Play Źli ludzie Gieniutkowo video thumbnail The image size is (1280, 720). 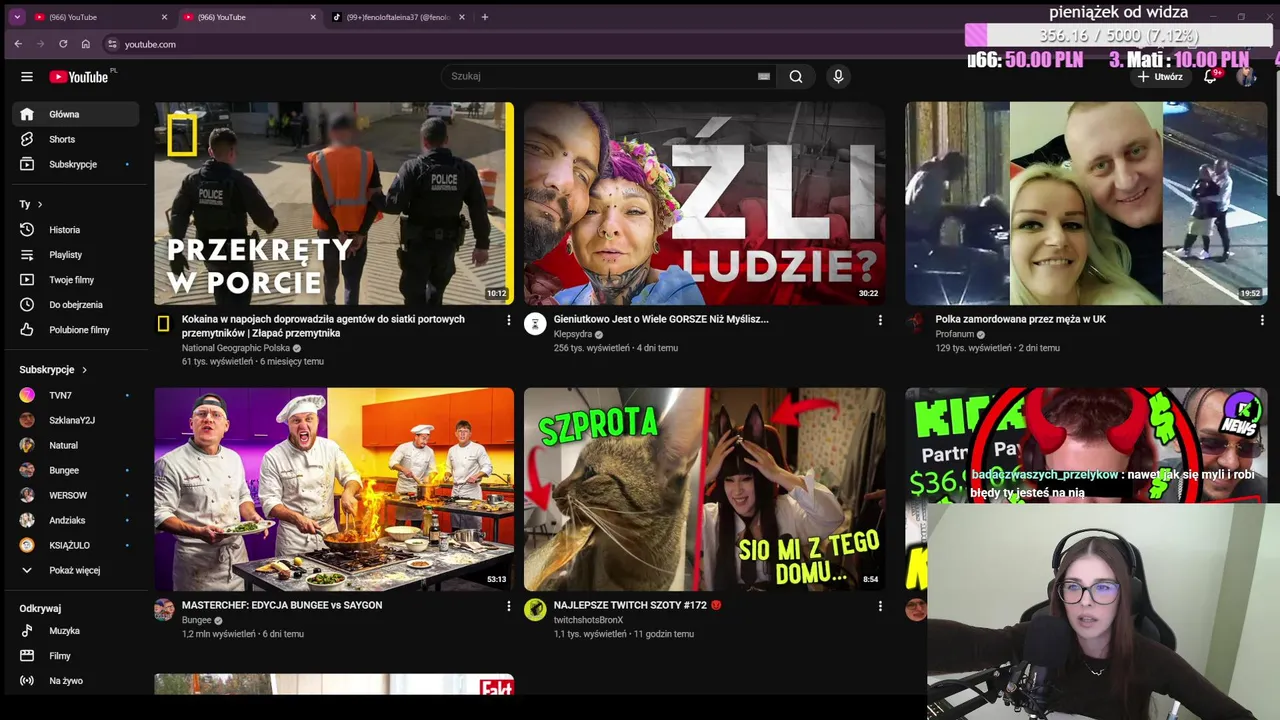(704, 203)
